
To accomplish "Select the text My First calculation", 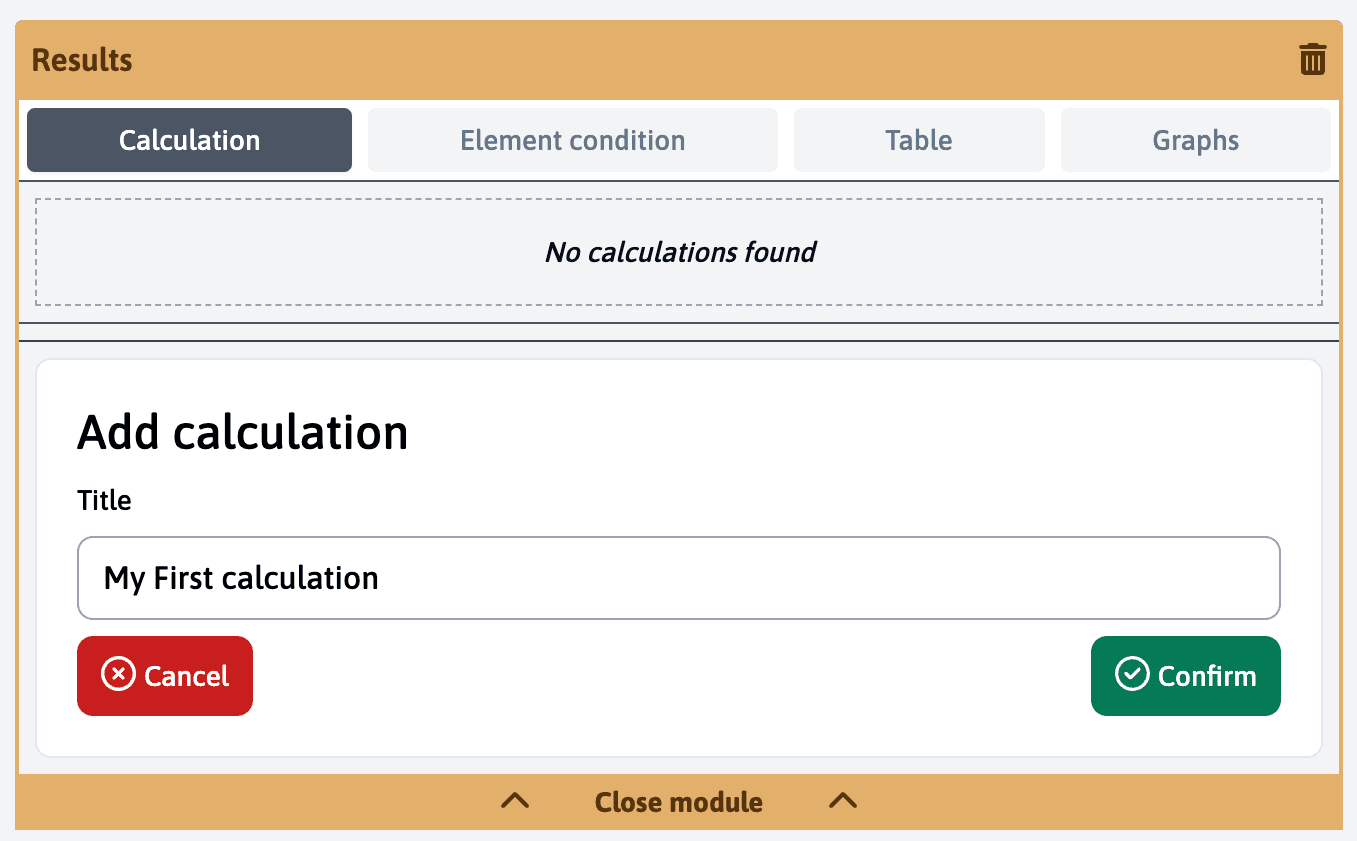I will click(240, 578).
